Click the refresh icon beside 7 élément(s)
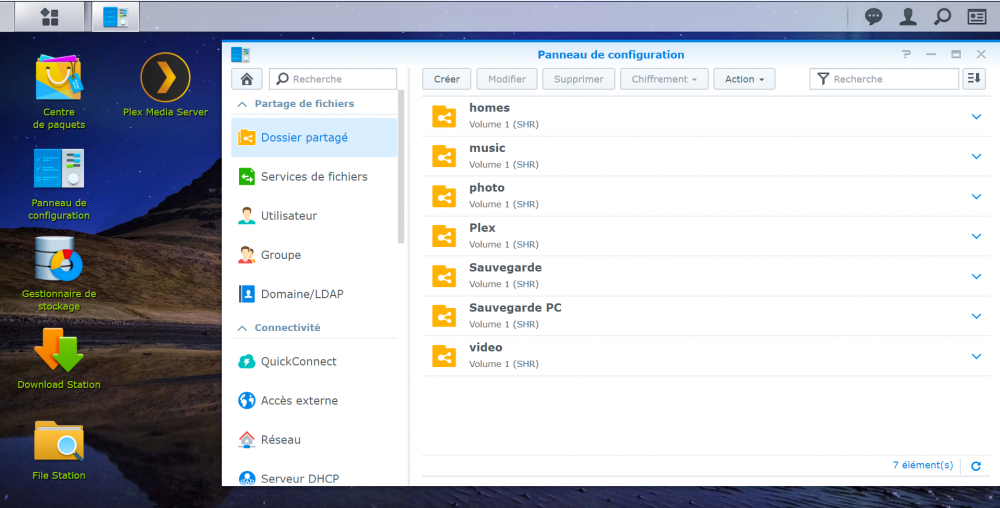1000x508 pixels. tap(976, 466)
